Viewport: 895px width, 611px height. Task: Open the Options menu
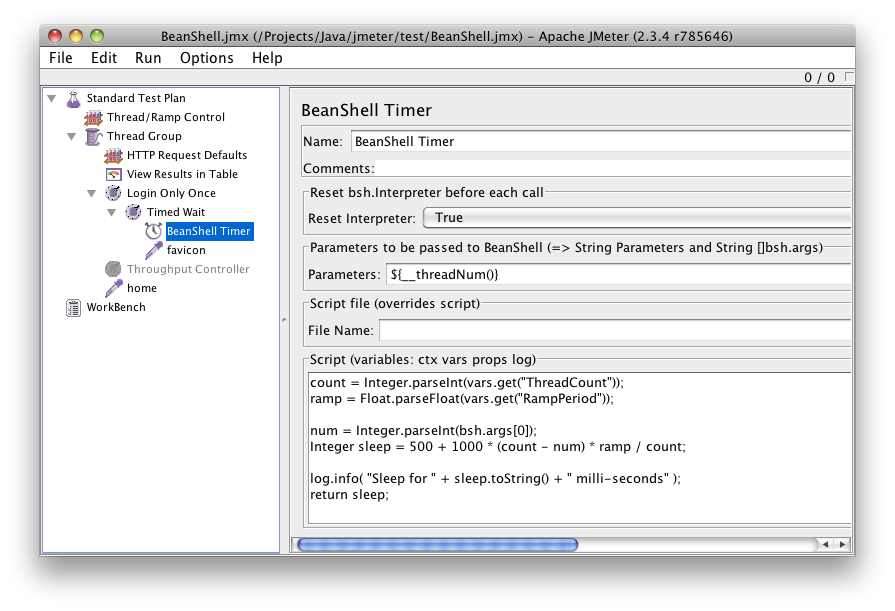207,58
